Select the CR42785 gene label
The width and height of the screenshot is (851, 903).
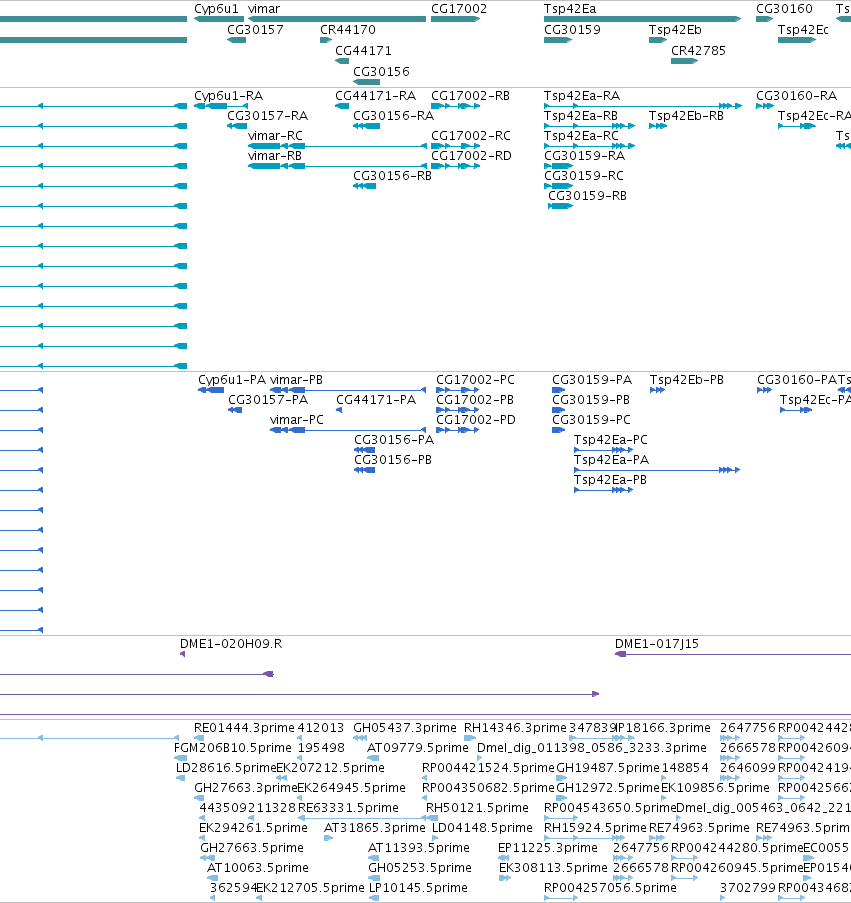698,51
